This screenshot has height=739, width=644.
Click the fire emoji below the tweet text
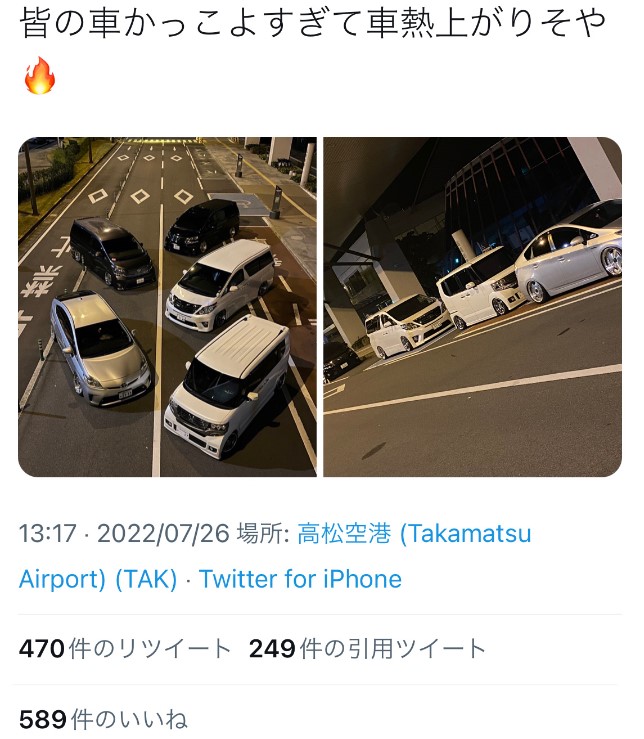40,76
